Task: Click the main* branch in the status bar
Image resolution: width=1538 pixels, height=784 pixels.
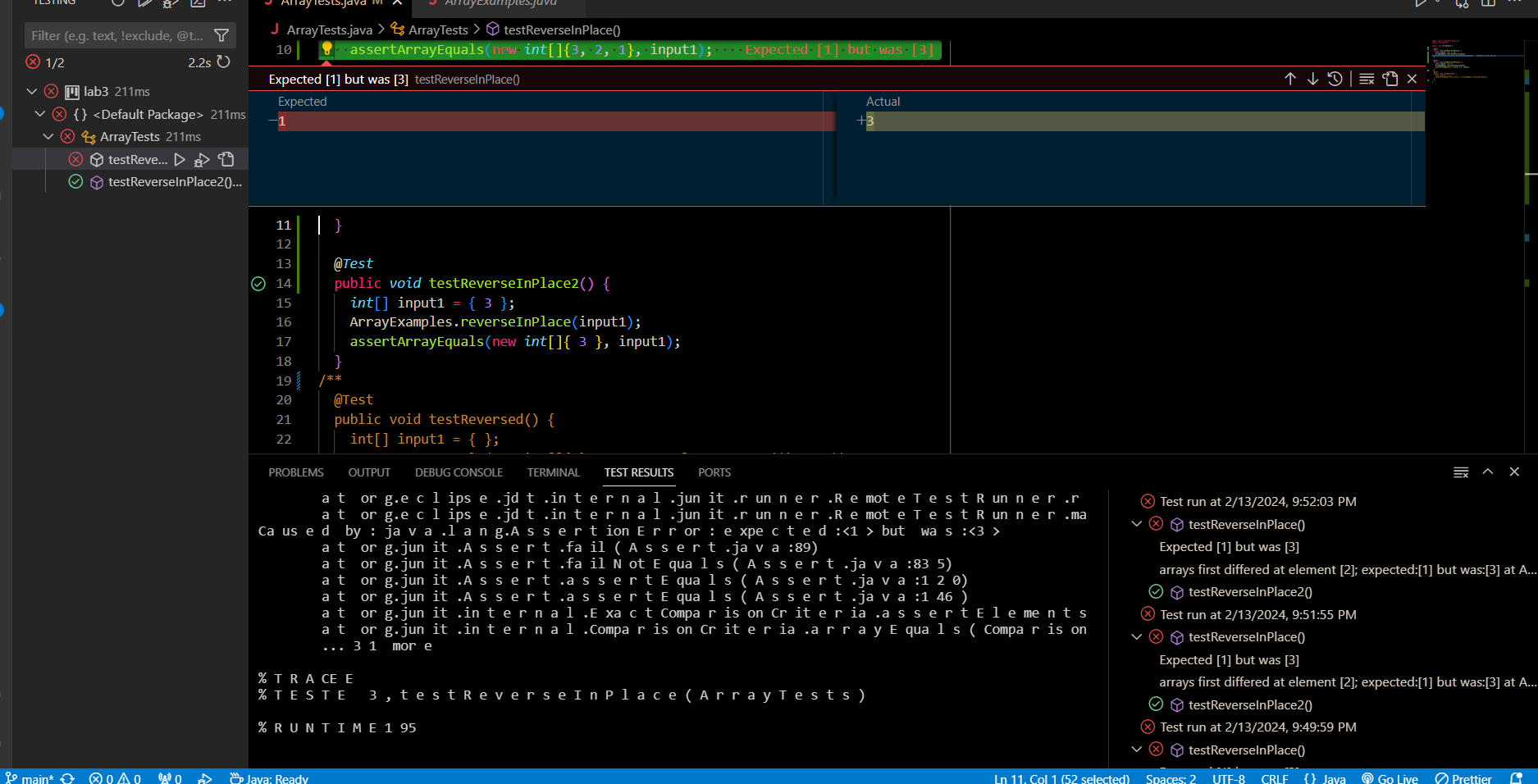Action: tap(34, 777)
